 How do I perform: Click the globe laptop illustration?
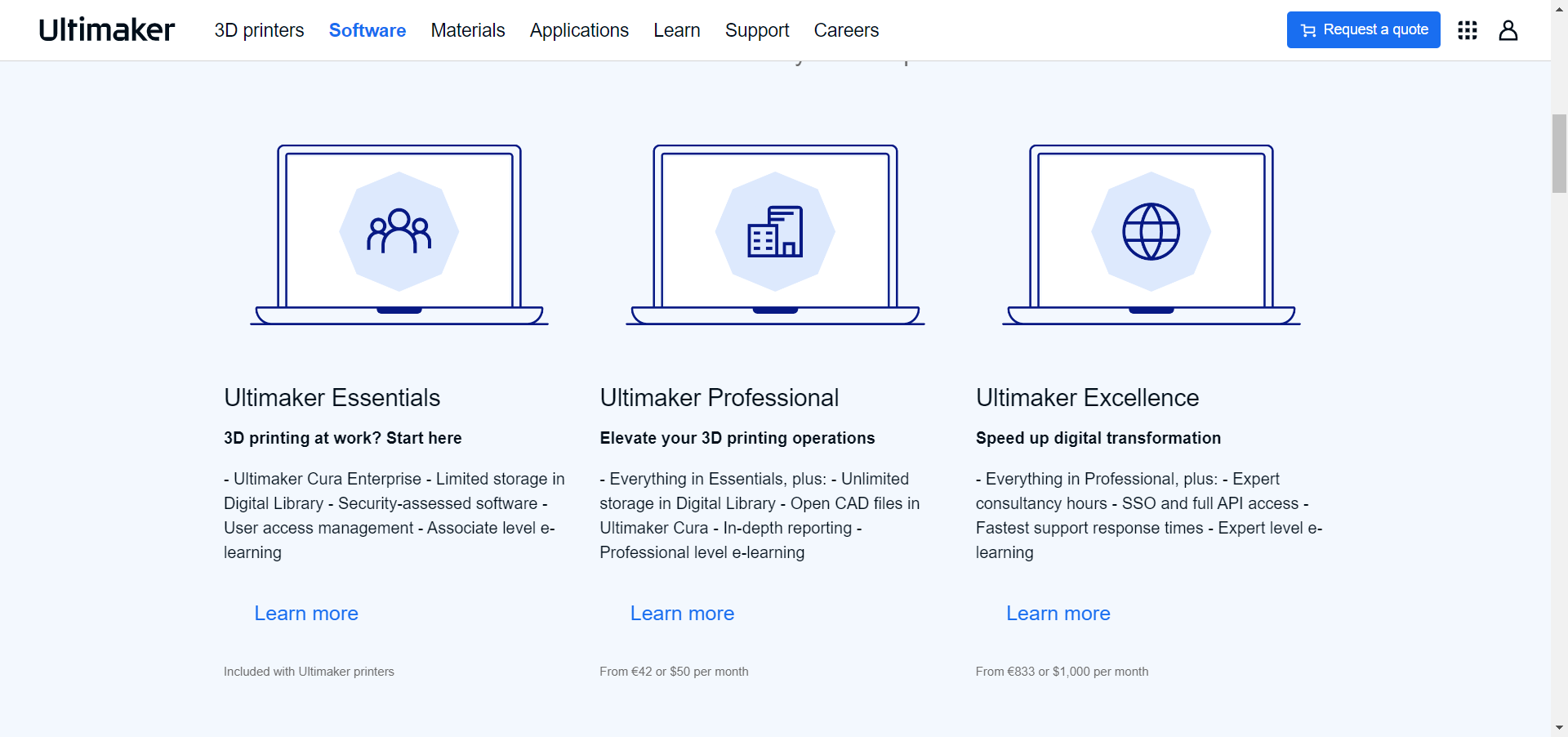coord(1151,235)
